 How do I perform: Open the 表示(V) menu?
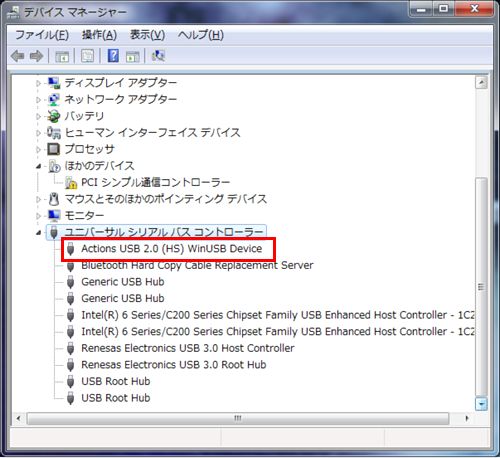point(147,35)
